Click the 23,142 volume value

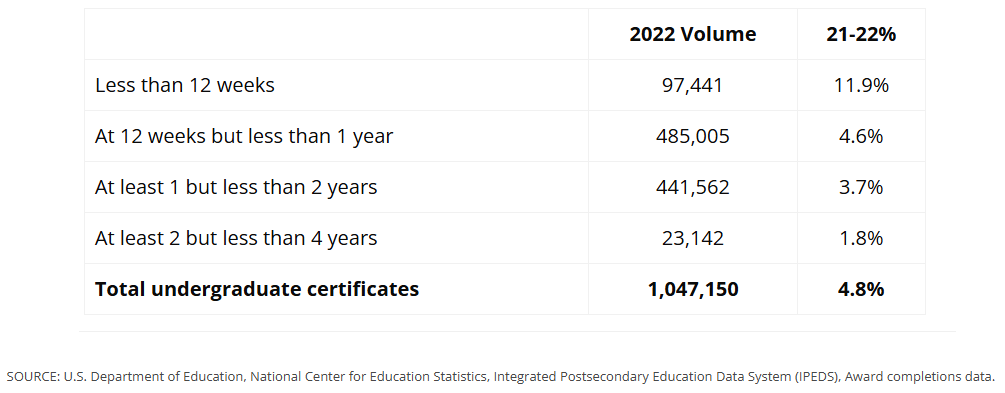(x=692, y=238)
